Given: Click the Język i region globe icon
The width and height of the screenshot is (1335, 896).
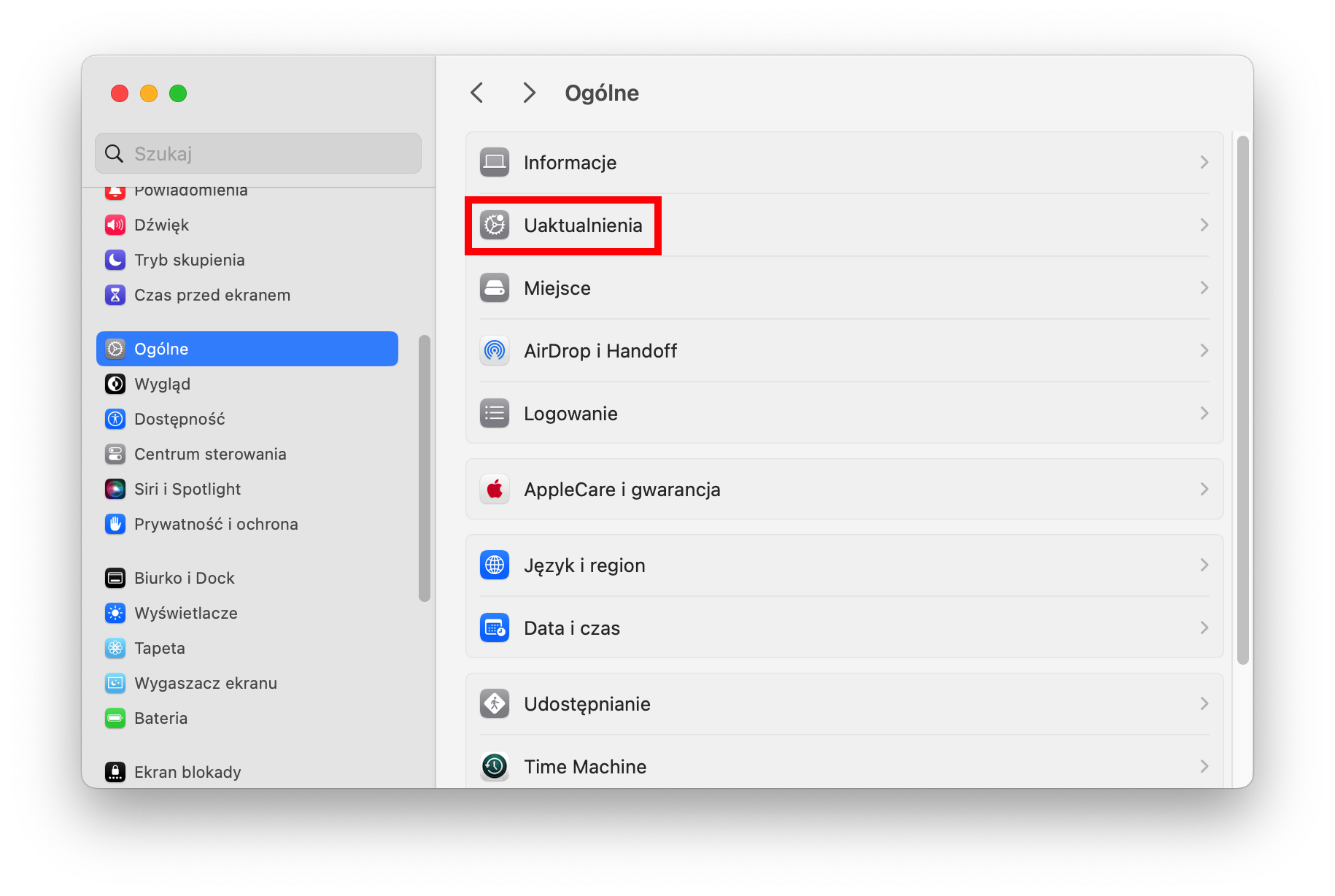Looking at the screenshot, I should coord(495,565).
